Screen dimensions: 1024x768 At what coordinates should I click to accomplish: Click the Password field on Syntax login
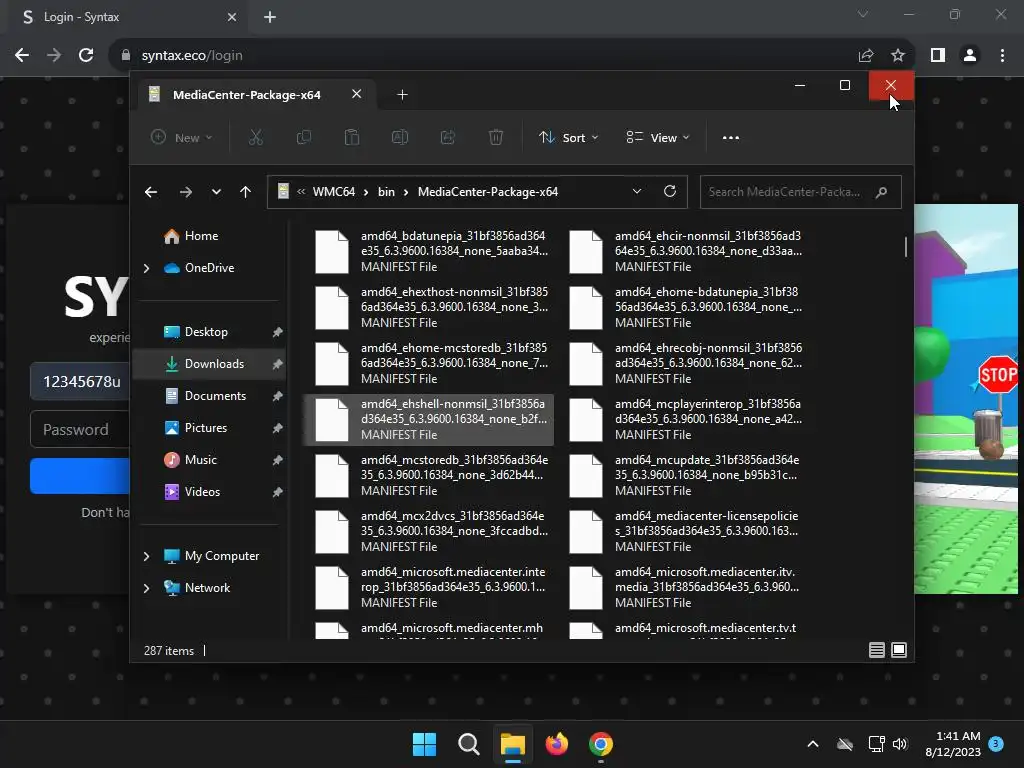tap(80, 429)
